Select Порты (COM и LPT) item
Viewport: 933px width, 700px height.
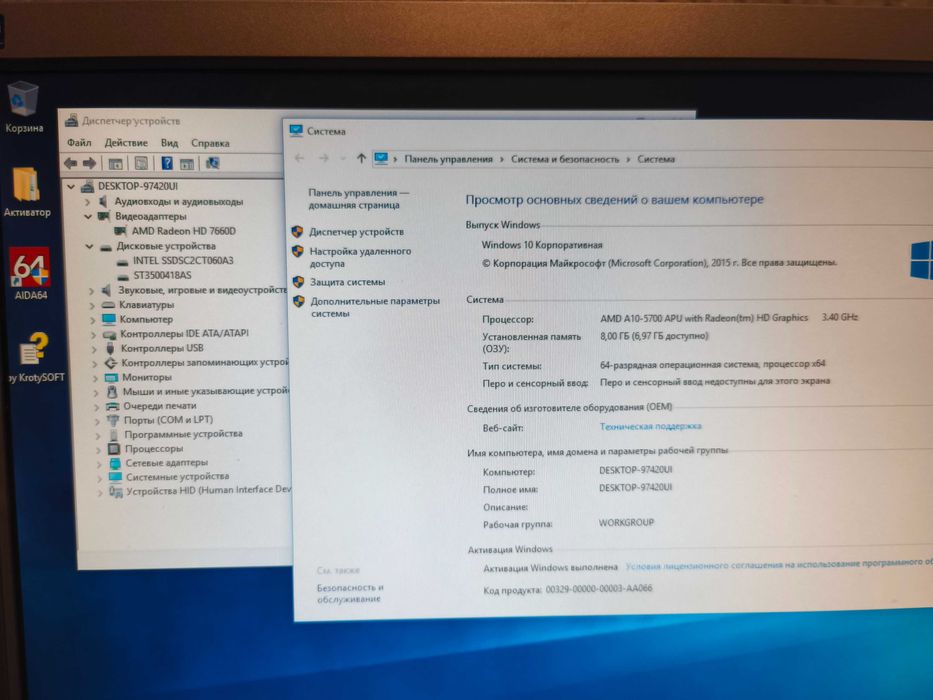[x=168, y=420]
